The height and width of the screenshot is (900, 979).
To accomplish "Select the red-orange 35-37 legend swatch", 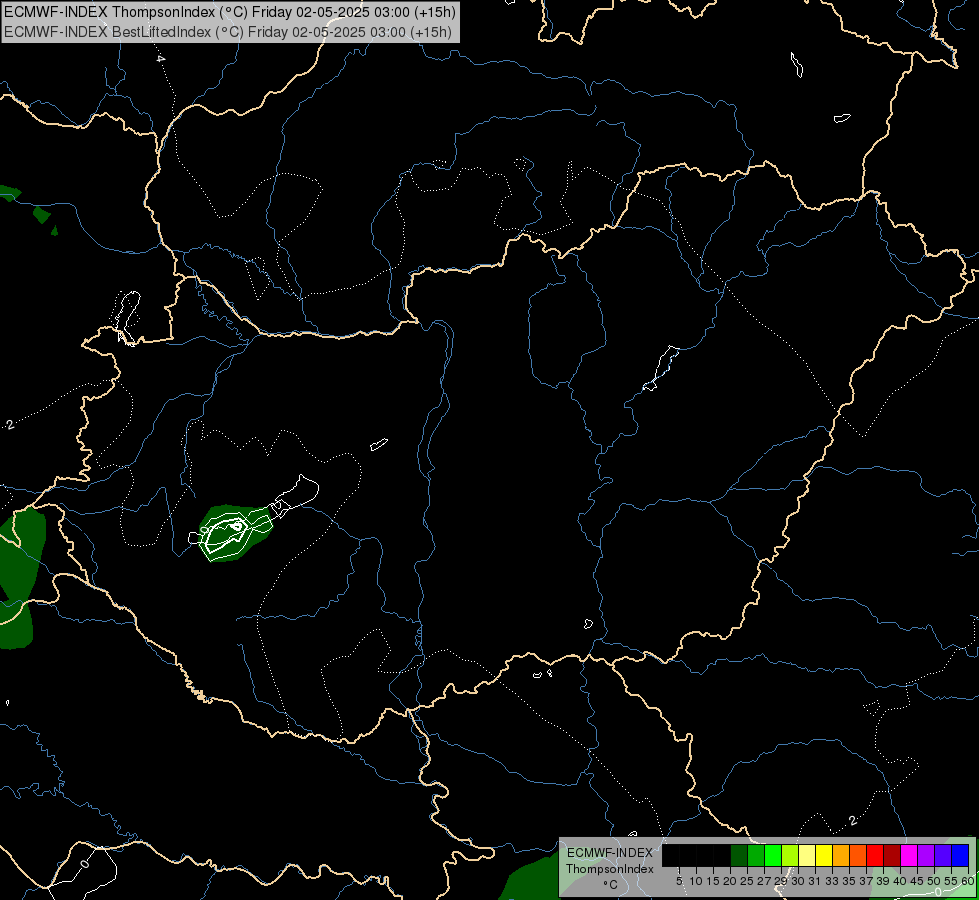I will (858, 855).
